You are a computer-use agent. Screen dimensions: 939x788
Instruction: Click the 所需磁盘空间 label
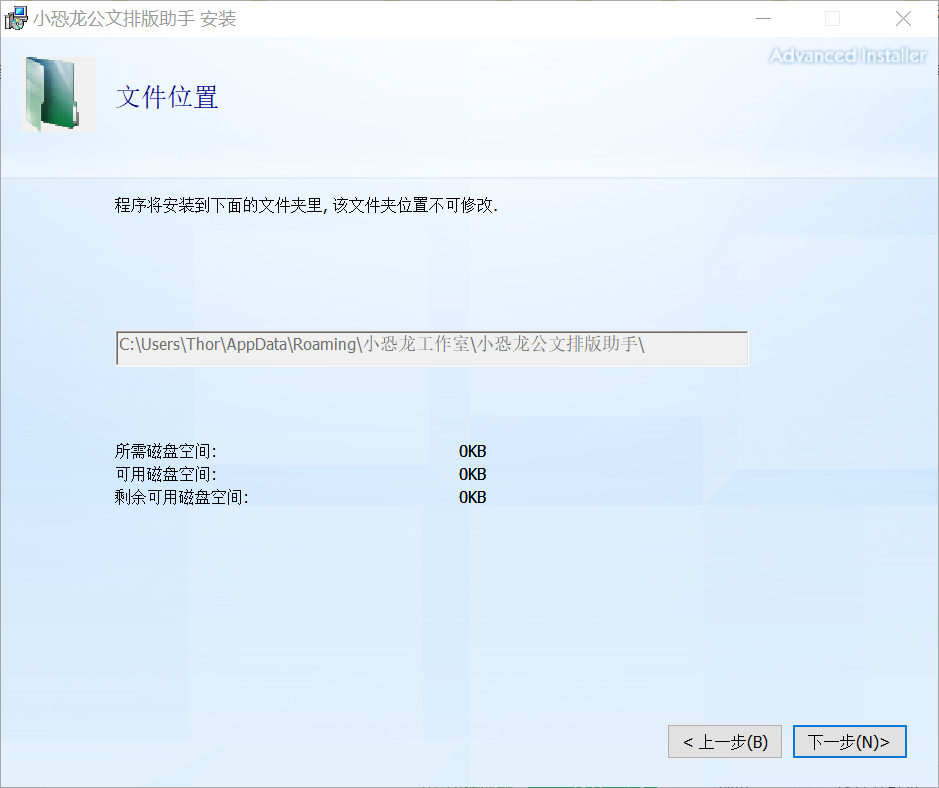click(165, 451)
